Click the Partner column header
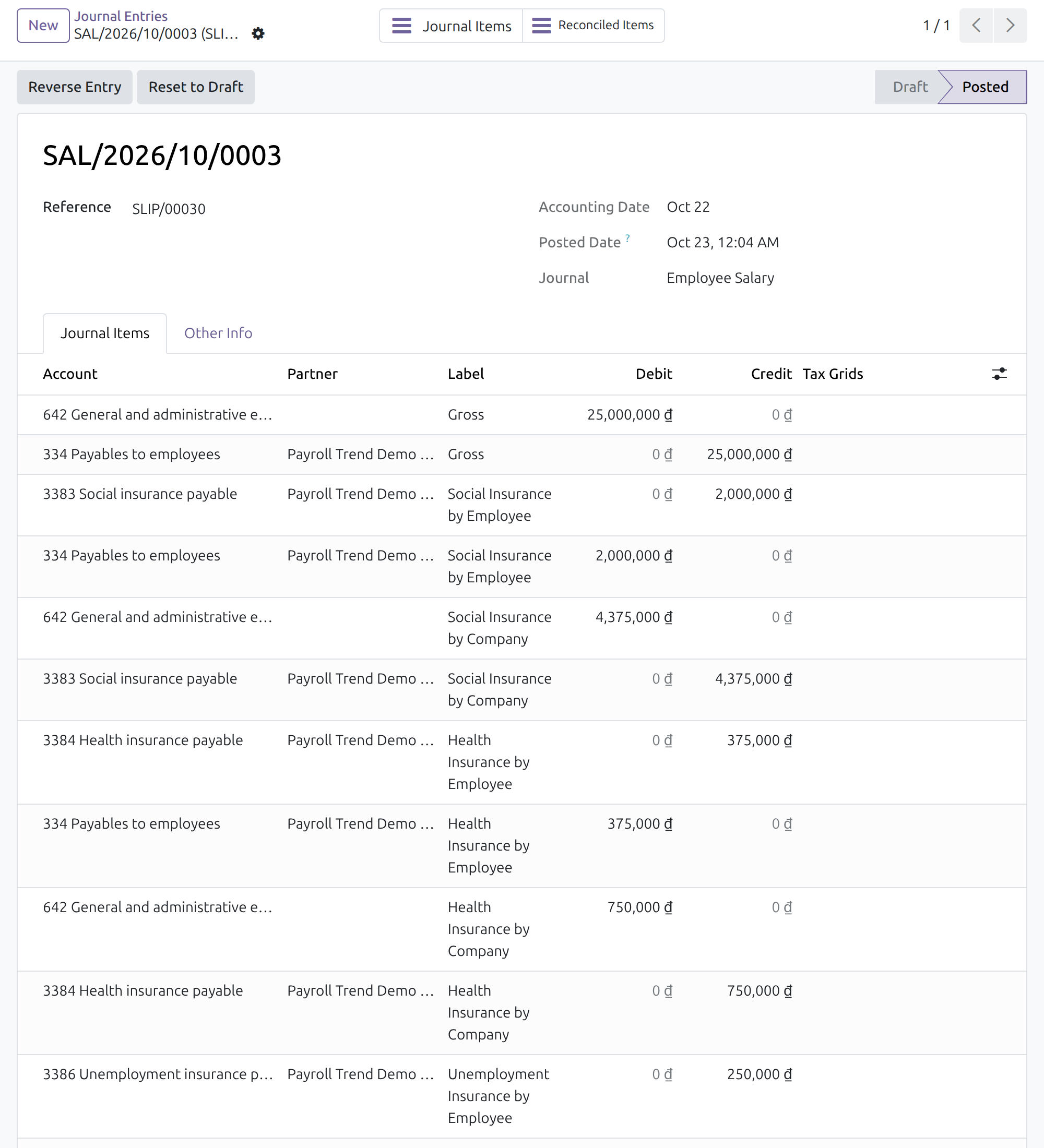The height and width of the screenshot is (1148, 1044). click(312, 374)
